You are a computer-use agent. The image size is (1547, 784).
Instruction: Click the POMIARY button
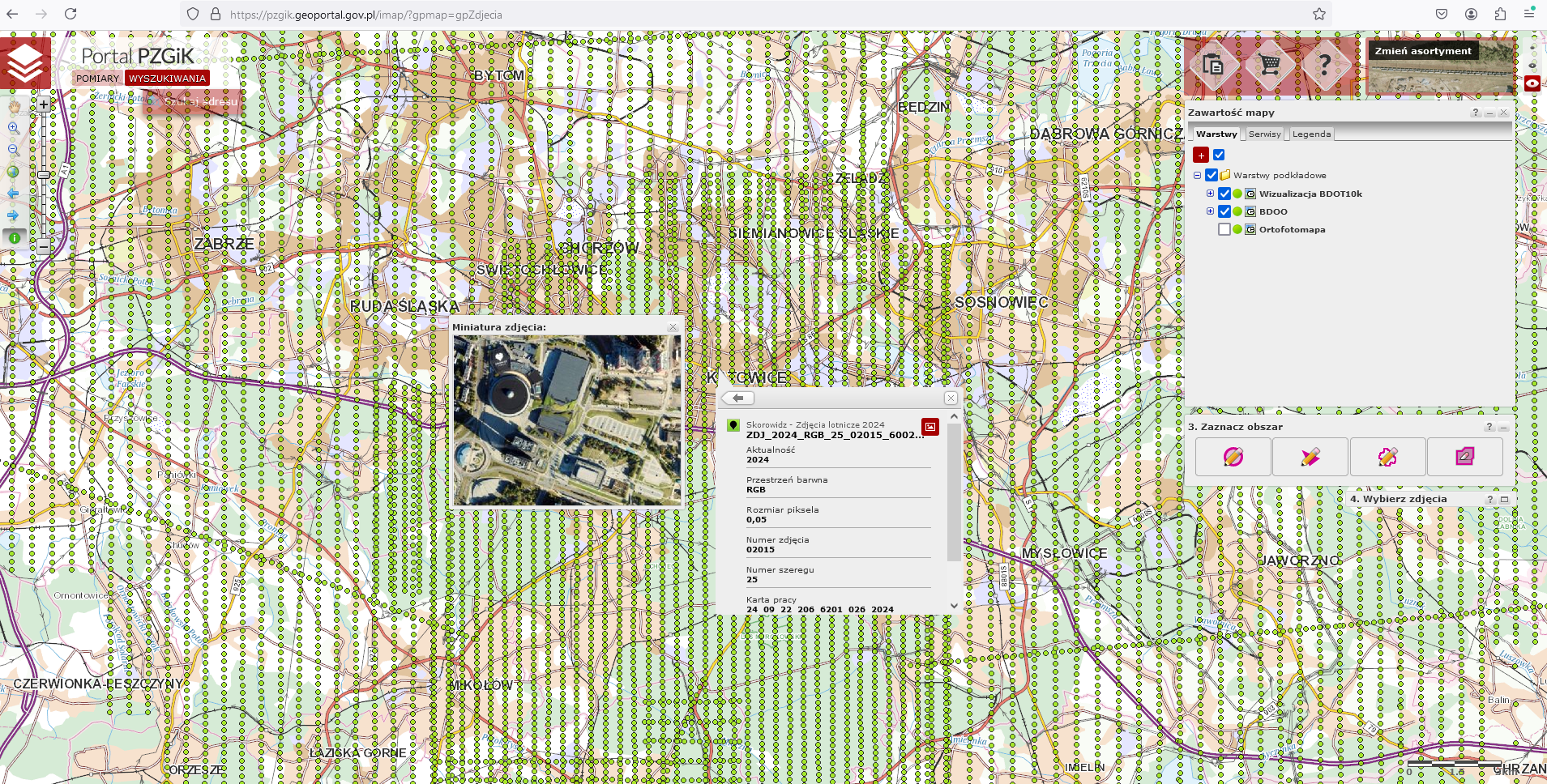[x=97, y=79]
